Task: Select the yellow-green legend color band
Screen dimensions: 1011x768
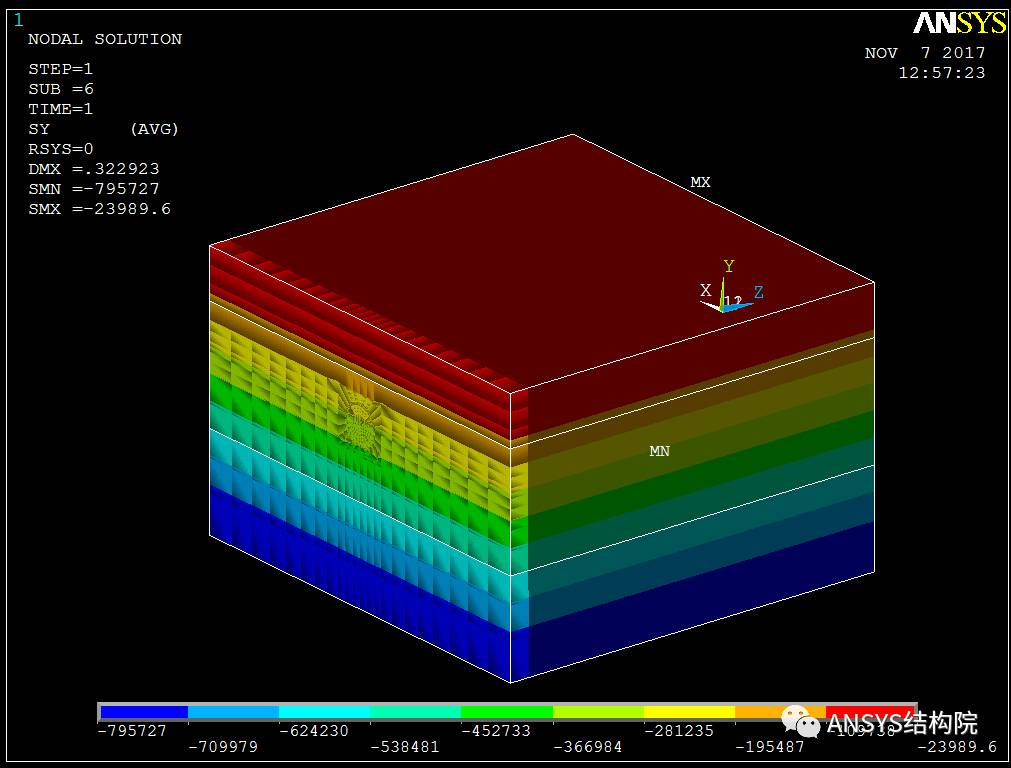Action: pyautogui.click(x=598, y=712)
